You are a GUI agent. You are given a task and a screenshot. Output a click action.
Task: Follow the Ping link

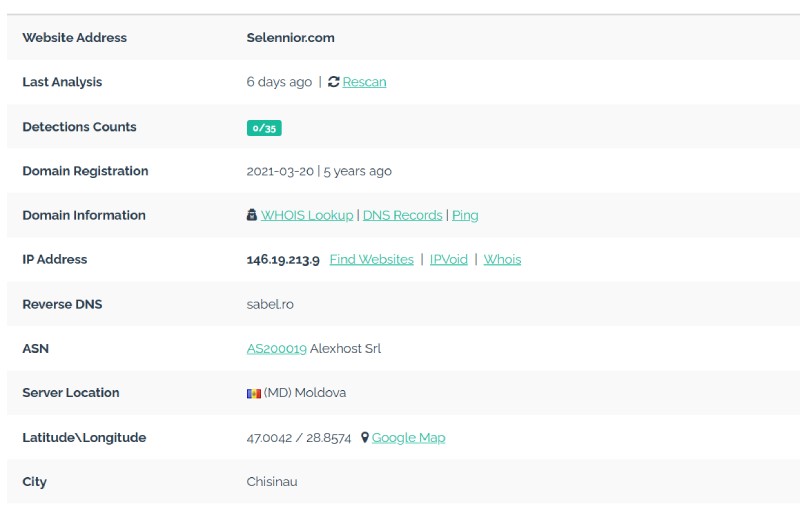[465, 215]
